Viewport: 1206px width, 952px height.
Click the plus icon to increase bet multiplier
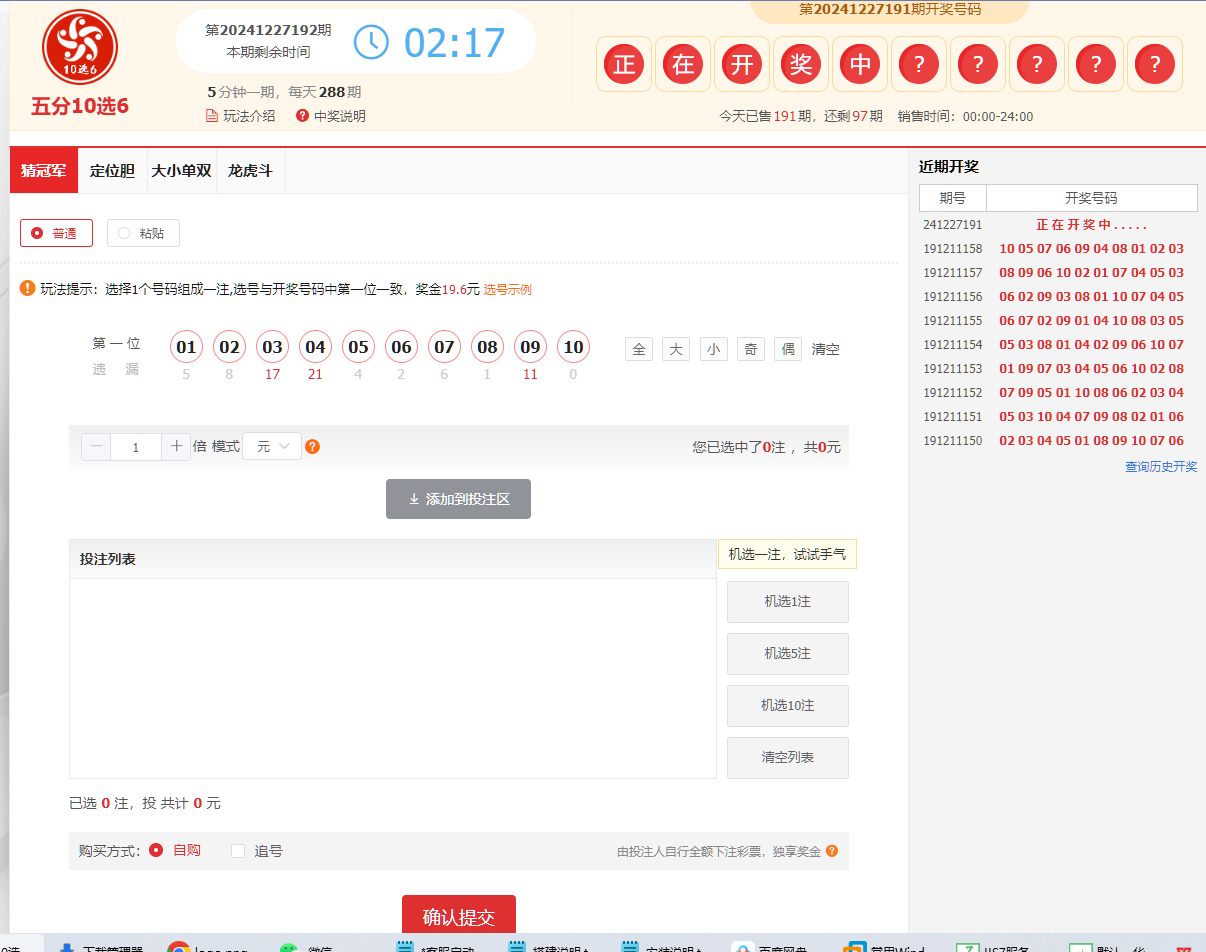point(175,447)
